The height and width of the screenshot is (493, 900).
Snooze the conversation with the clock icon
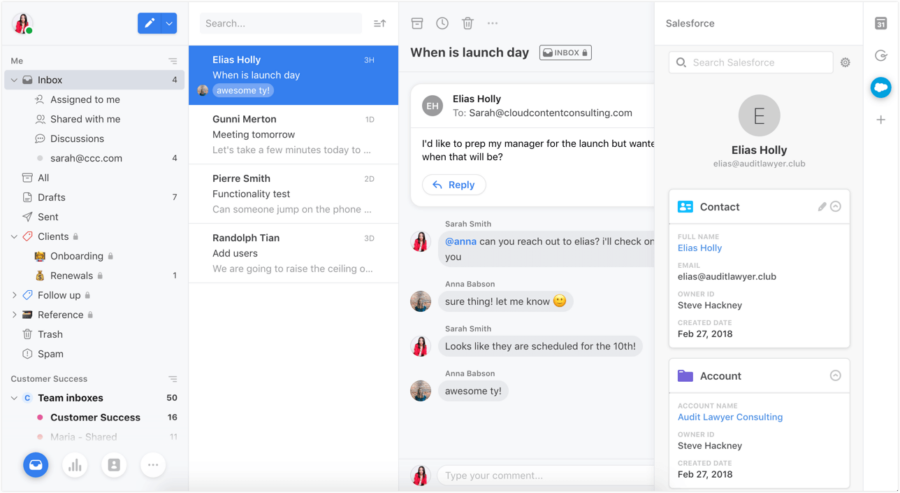(442, 23)
